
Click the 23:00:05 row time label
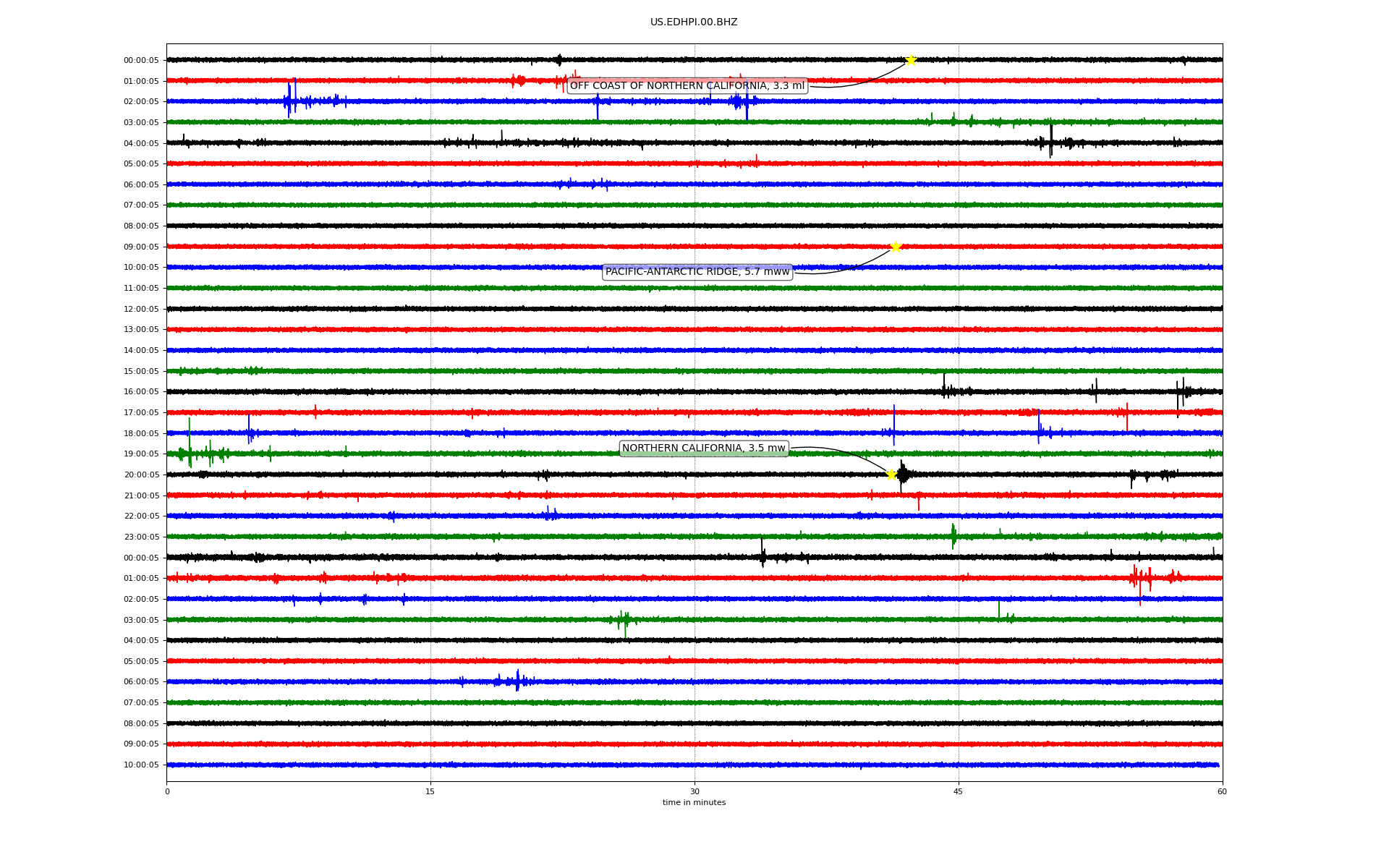point(141,537)
